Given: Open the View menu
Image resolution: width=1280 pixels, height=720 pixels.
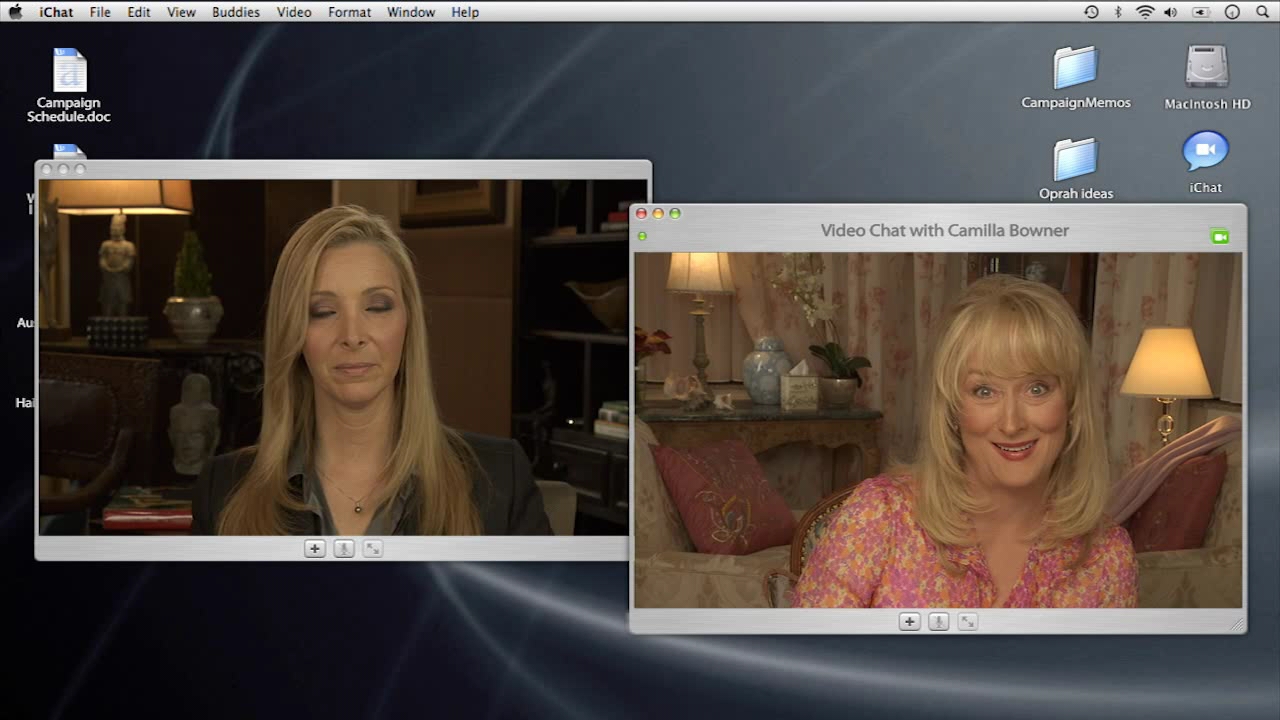Looking at the screenshot, I should pyautogui.click(x=181, y=12).
